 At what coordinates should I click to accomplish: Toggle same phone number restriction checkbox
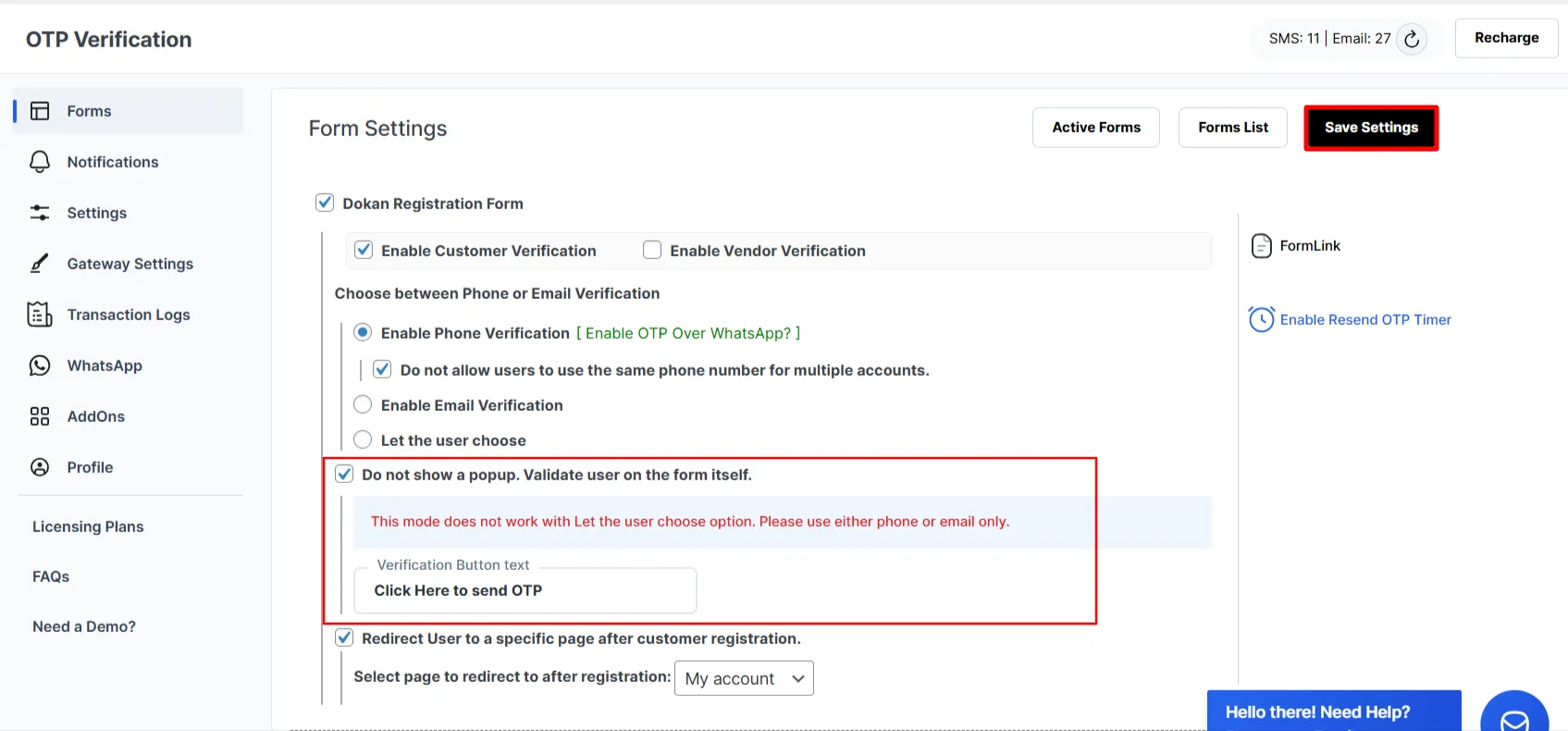(382, 369)
